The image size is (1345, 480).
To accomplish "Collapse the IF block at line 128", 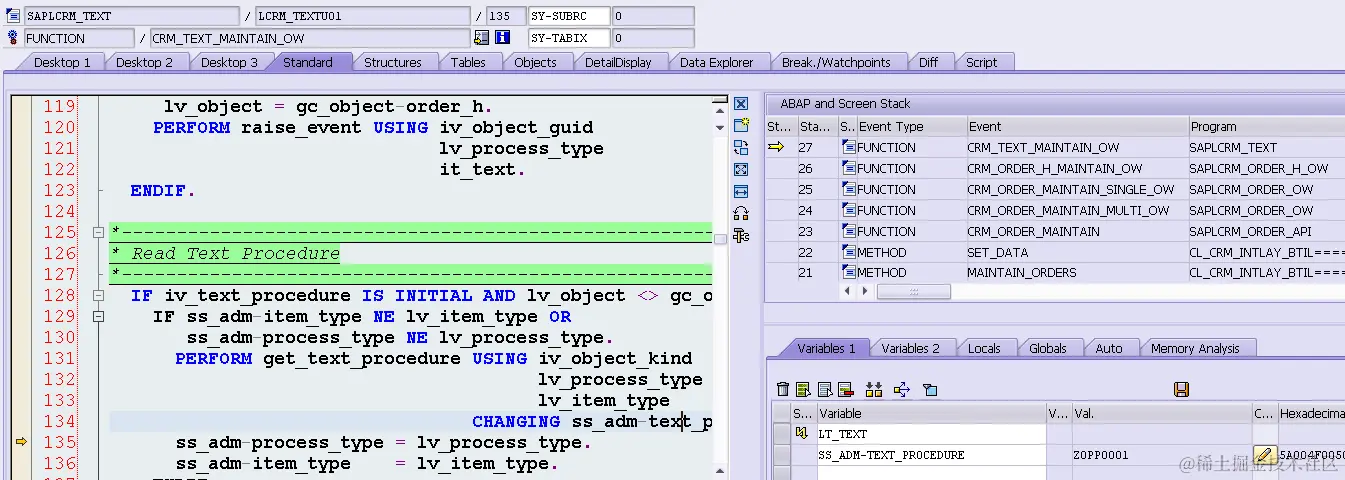I will [x=98, y=296].
